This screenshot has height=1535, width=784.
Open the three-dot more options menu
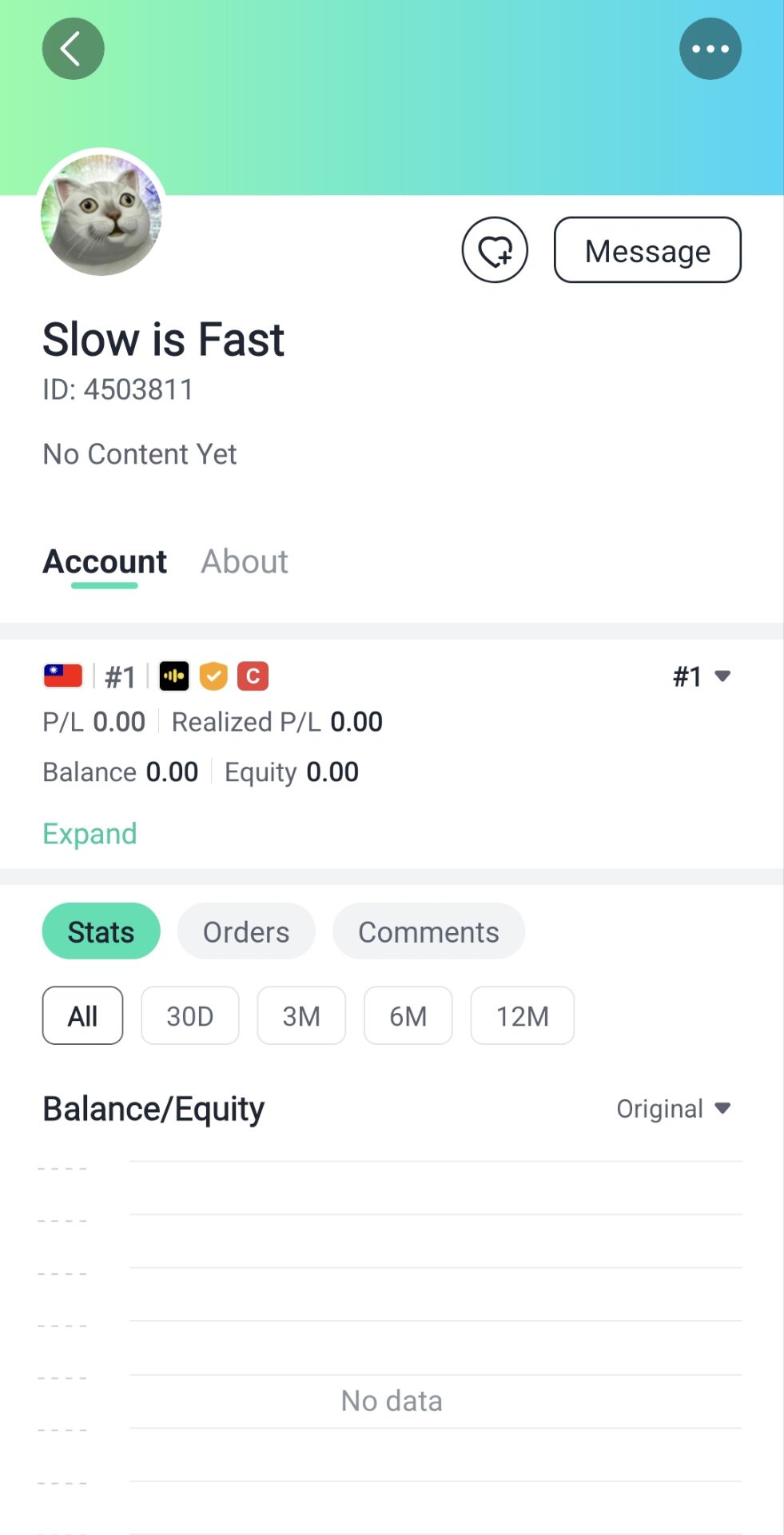pos(710,49)
